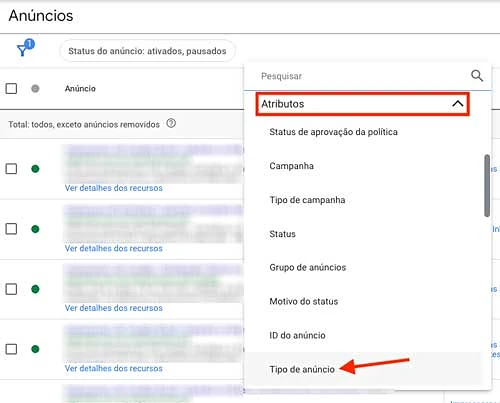Image resolution: width=500 pixels, height=403 pixels.
Task: Open third Ver detalhes dos recursos link
Action: pyautogui.click(x=114, y=308)
